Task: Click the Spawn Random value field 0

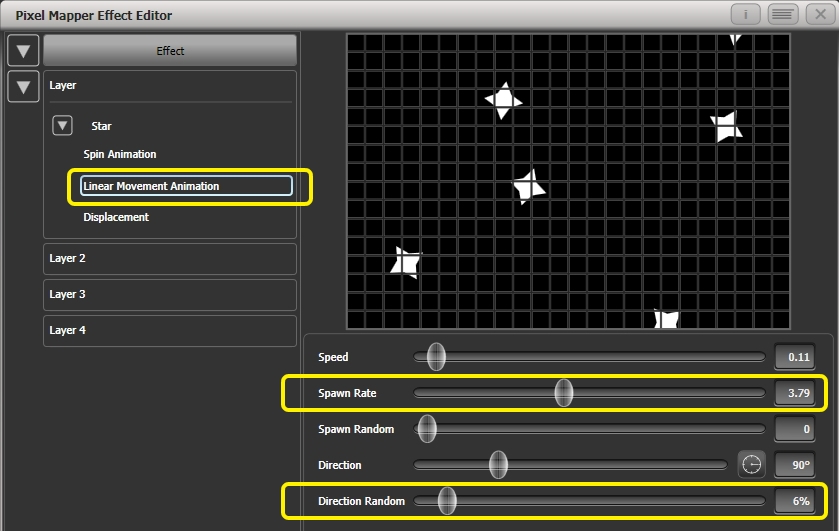Action: 795,429
